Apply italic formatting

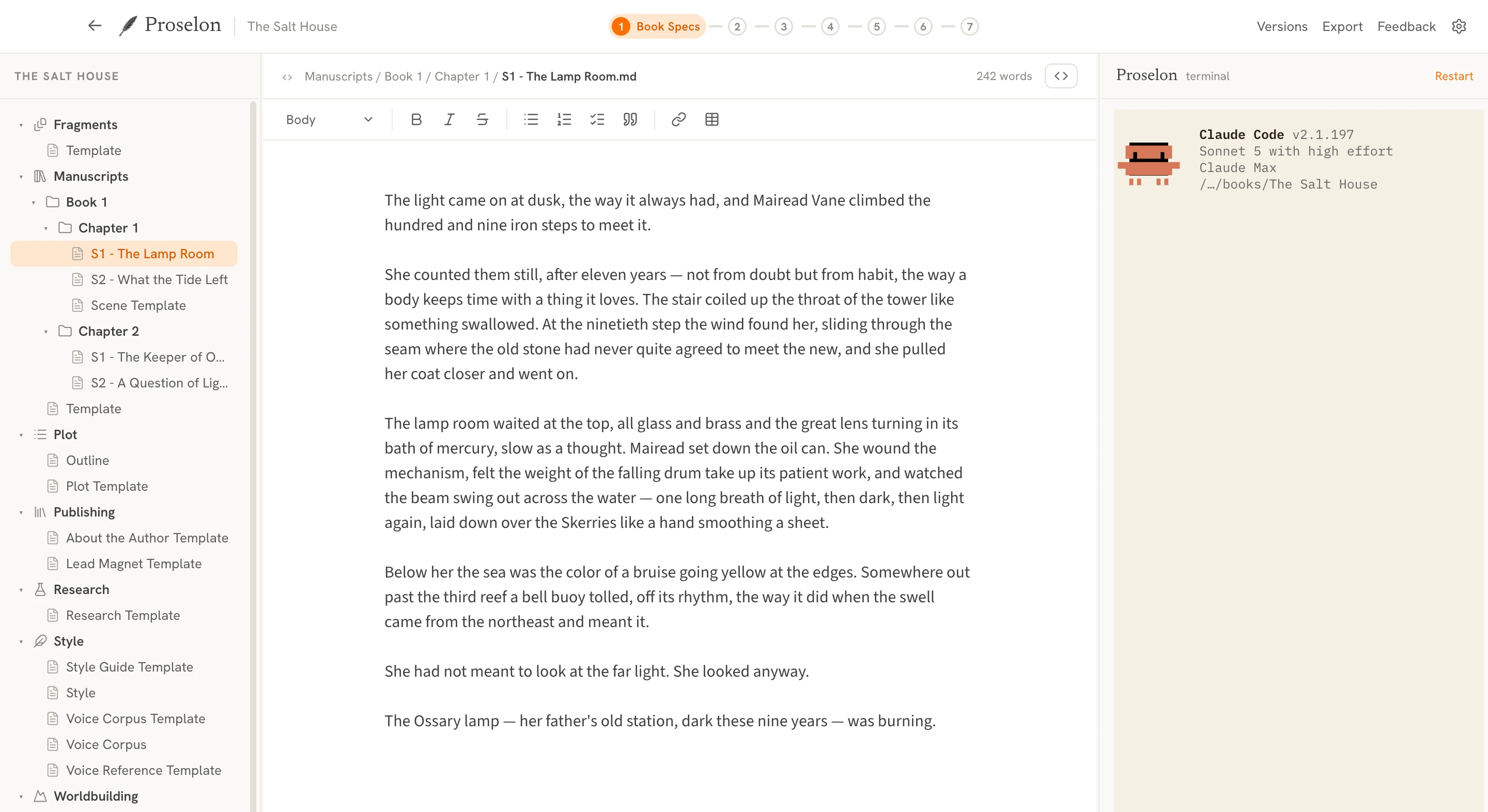(449, 119)
